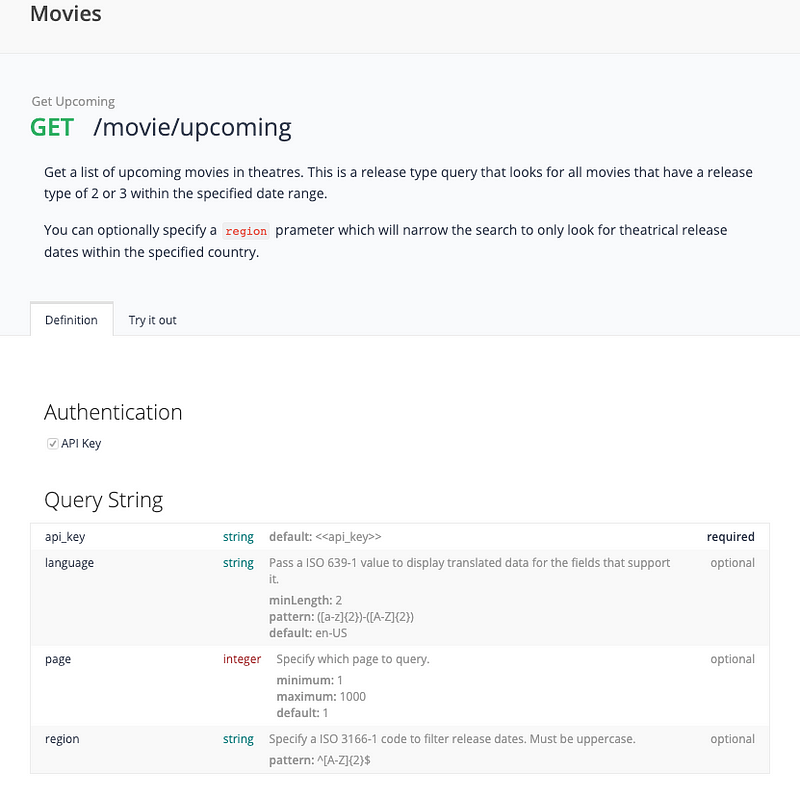This screenshot has width=800, height=795.
Task: Click the integer type label for page
Action: (x=242, y=659)
